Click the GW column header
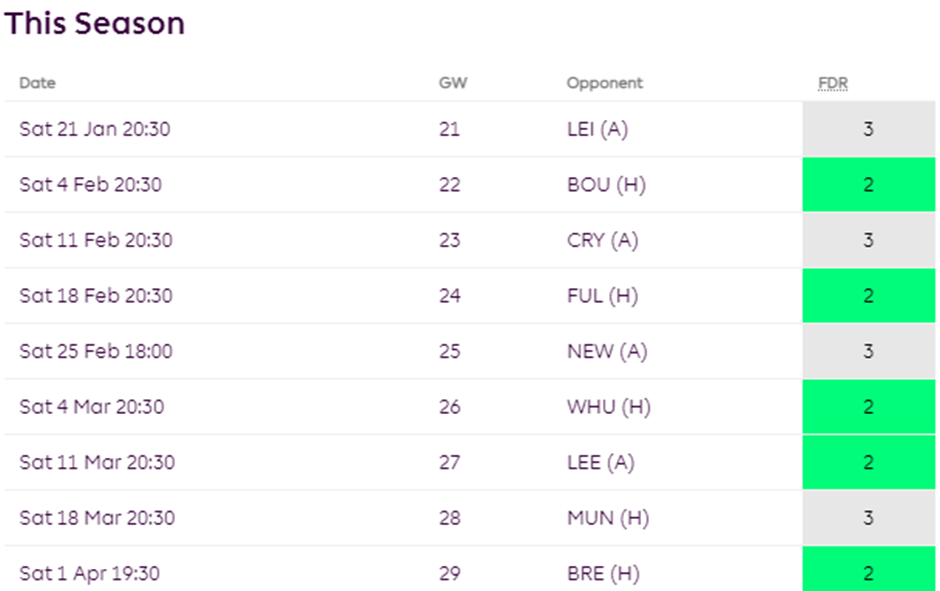 click(x=452, y=83)
